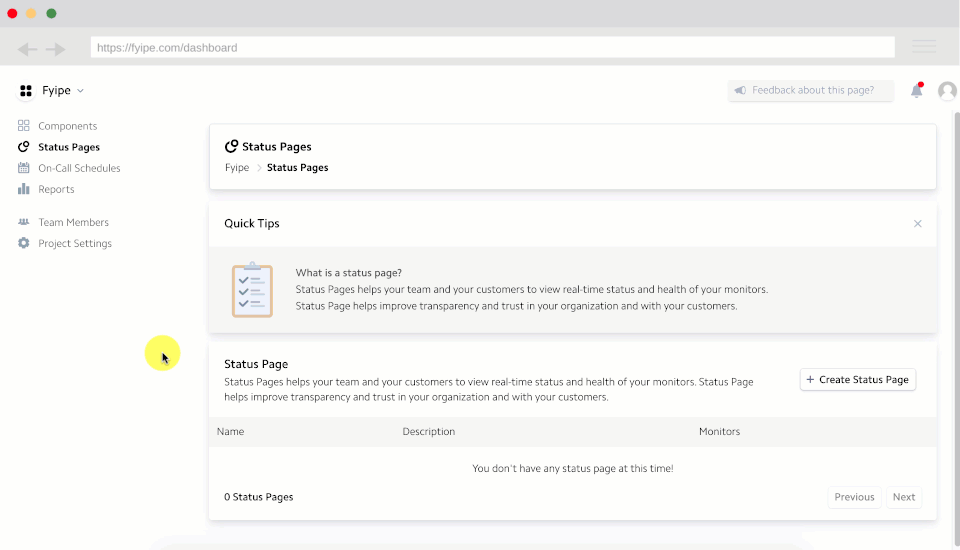960x550 pixels.
Task: Click the Previous pagination button
Action: tap(854, 497)
